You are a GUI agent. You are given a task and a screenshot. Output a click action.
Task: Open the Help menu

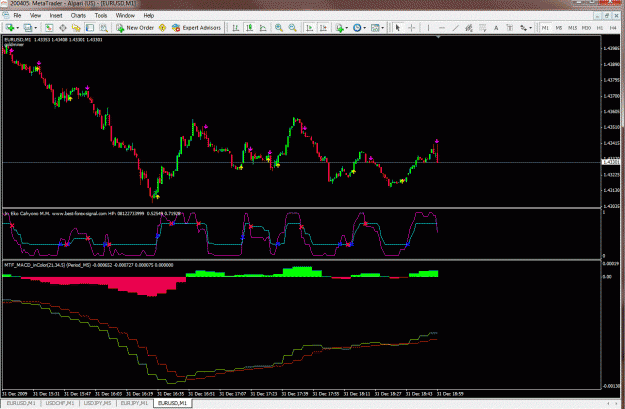pos(149,16)
